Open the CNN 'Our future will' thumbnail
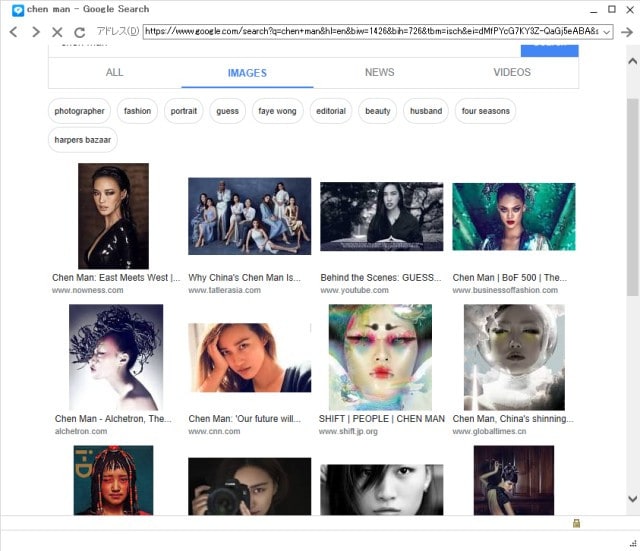 [249, 358]
